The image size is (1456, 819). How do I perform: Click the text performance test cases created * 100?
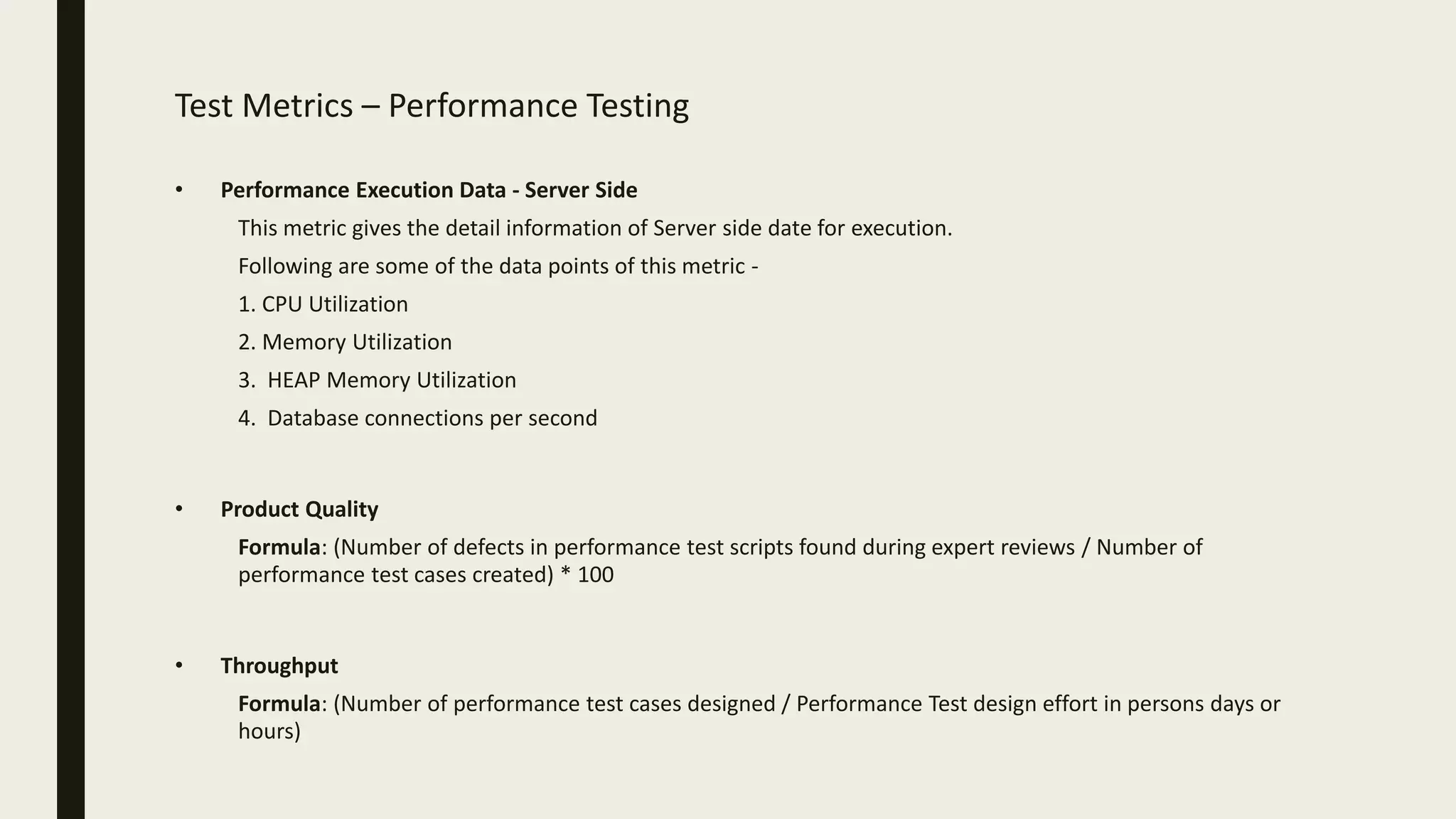coord(426,574)
